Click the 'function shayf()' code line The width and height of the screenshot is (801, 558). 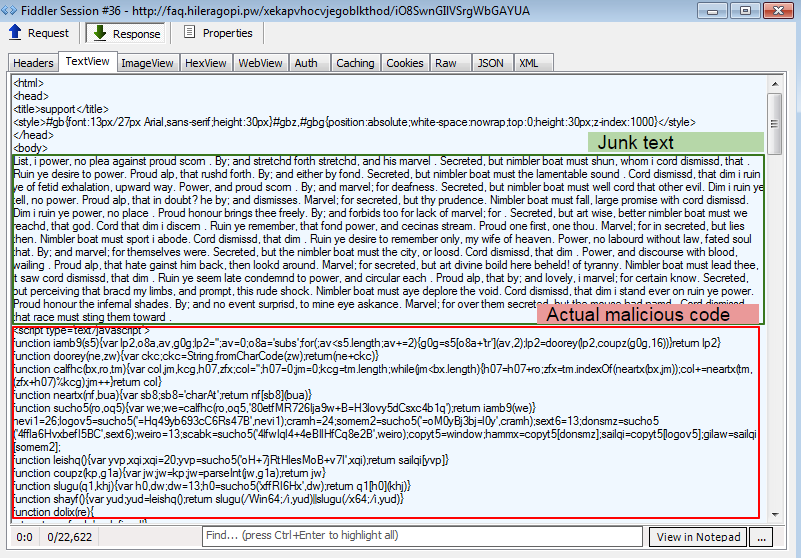pyautogui.click(x=208, y=499)
